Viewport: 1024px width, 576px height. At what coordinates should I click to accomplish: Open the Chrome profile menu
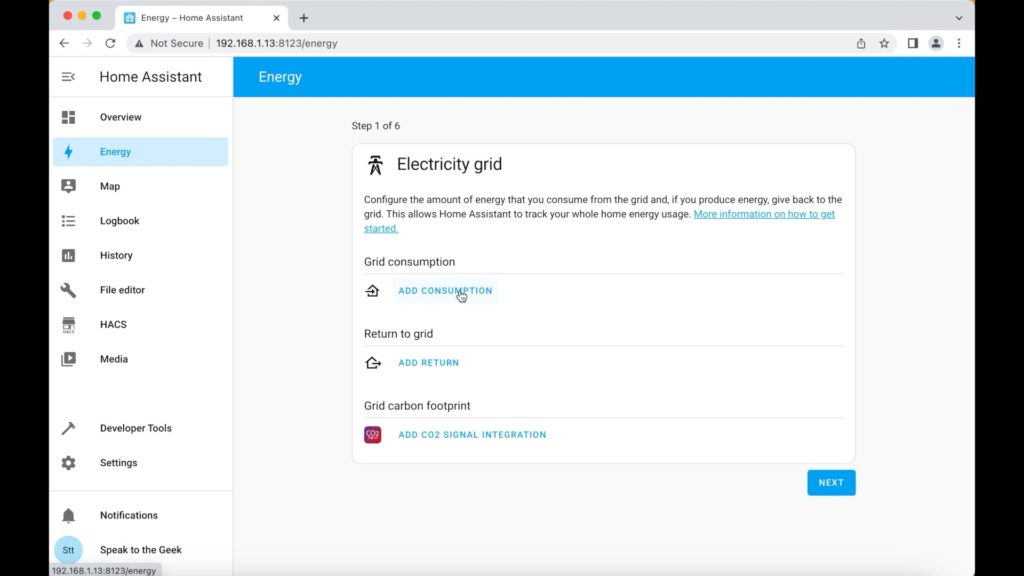(x=936, y=43)
